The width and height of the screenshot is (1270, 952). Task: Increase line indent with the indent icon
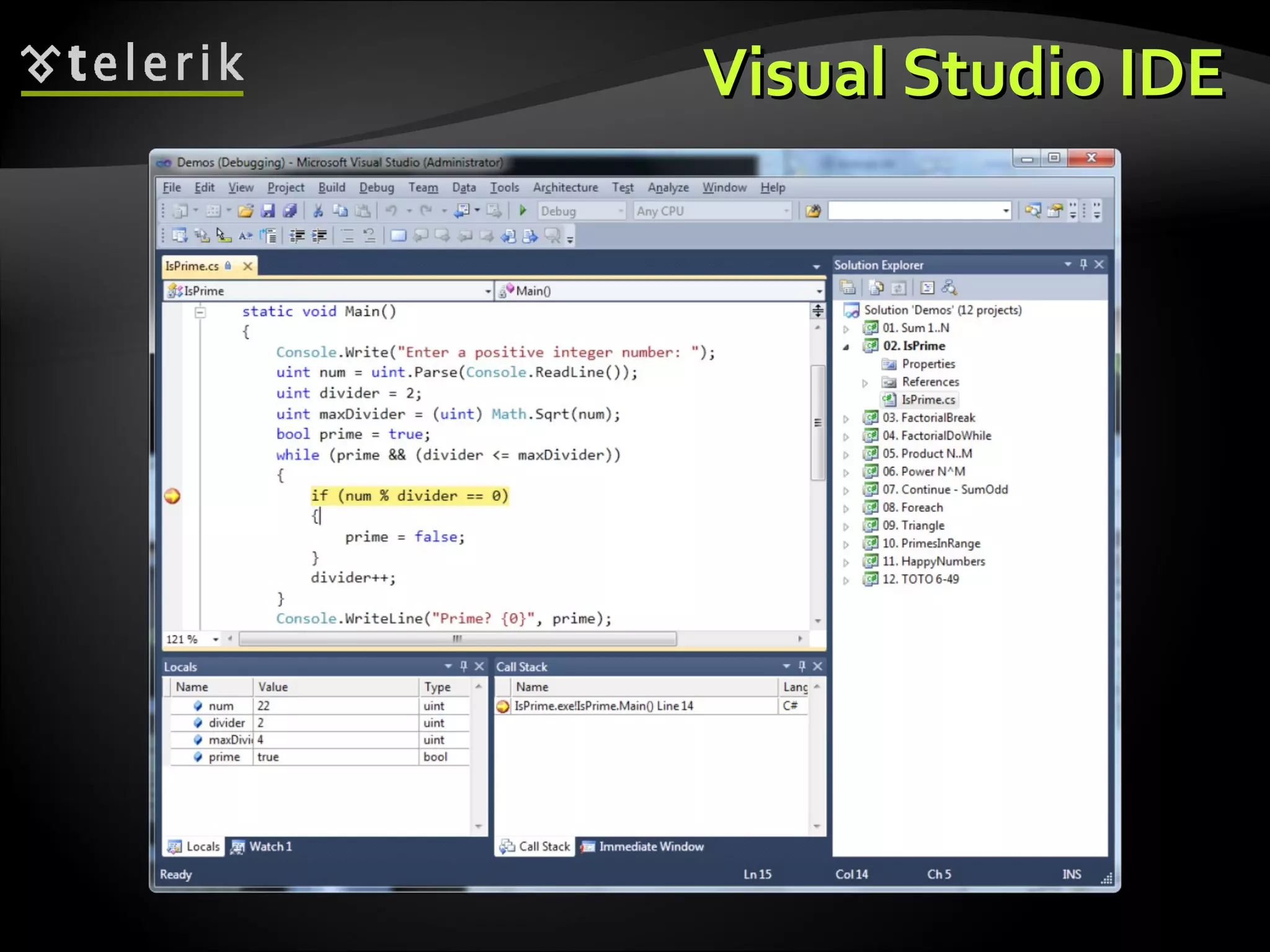(x=320, y=236)
